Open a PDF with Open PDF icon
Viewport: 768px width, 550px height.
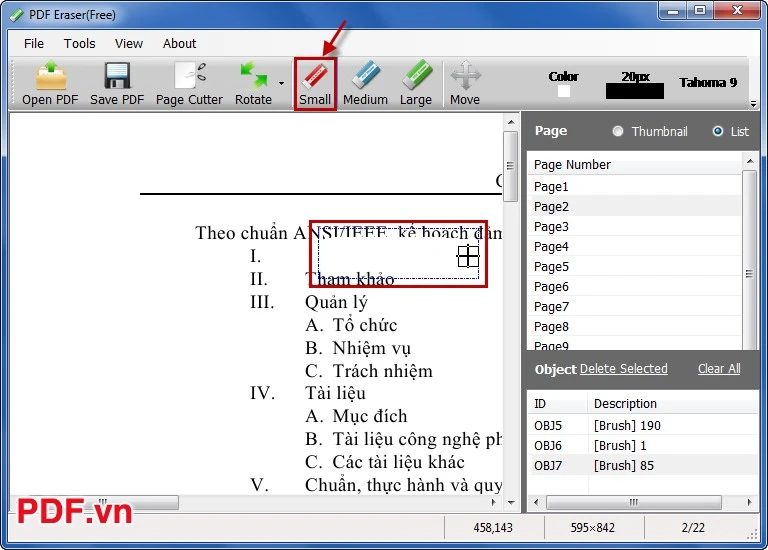pos(50,76)
